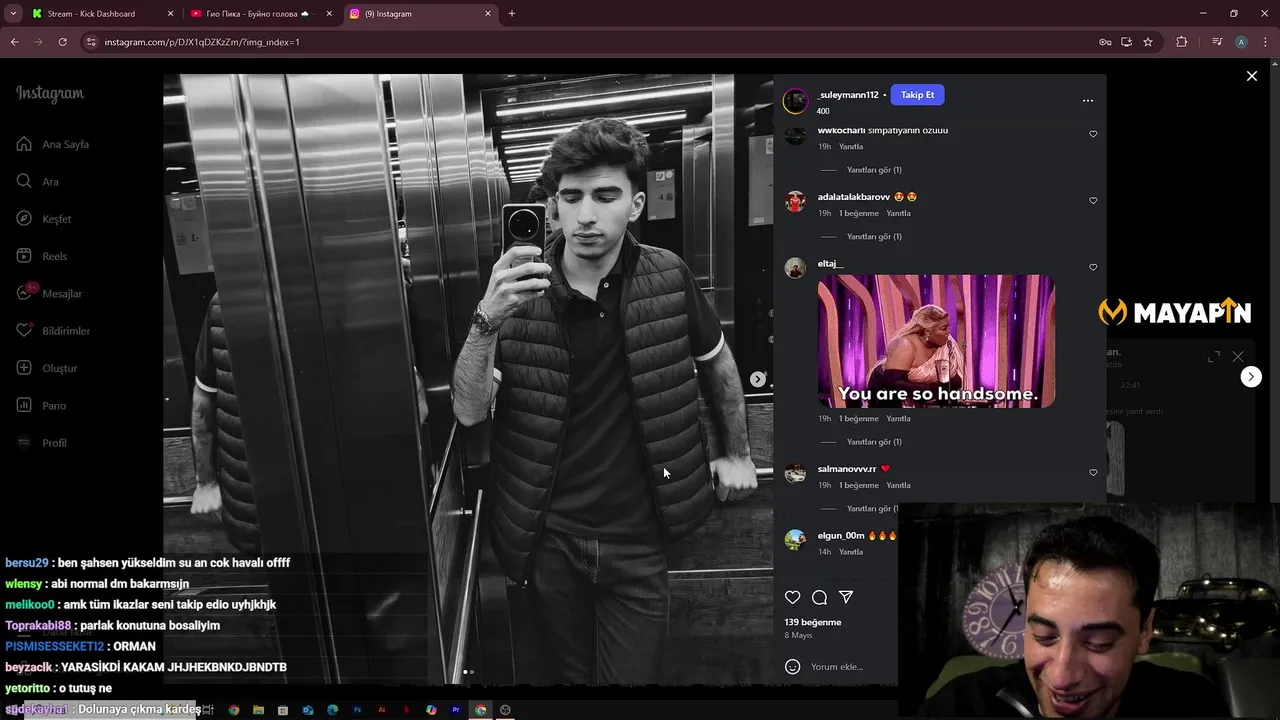Launch Photoshop from the taskbar

pyautogui.click(x=357, y=710)
